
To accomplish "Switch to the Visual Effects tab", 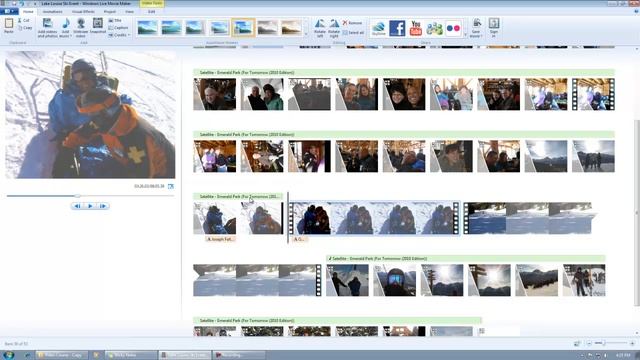I will (83, 11).
